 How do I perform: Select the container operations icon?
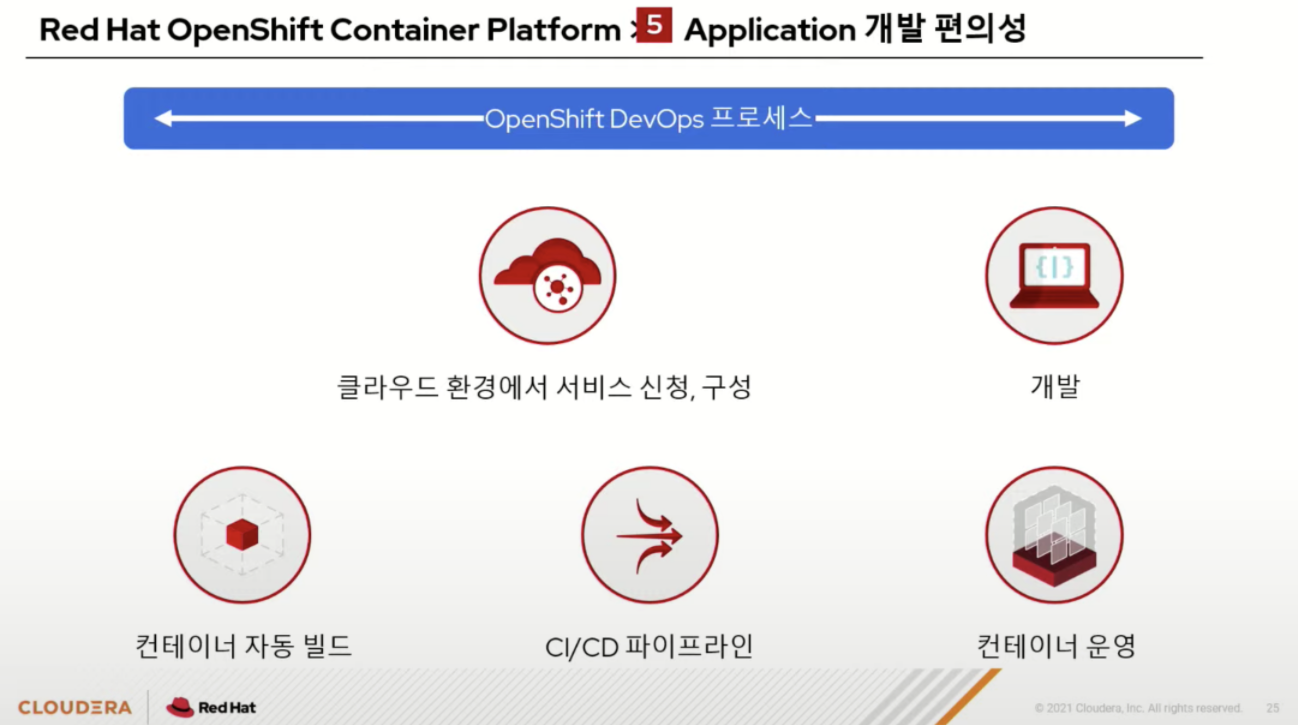[x=1054, y=535]
